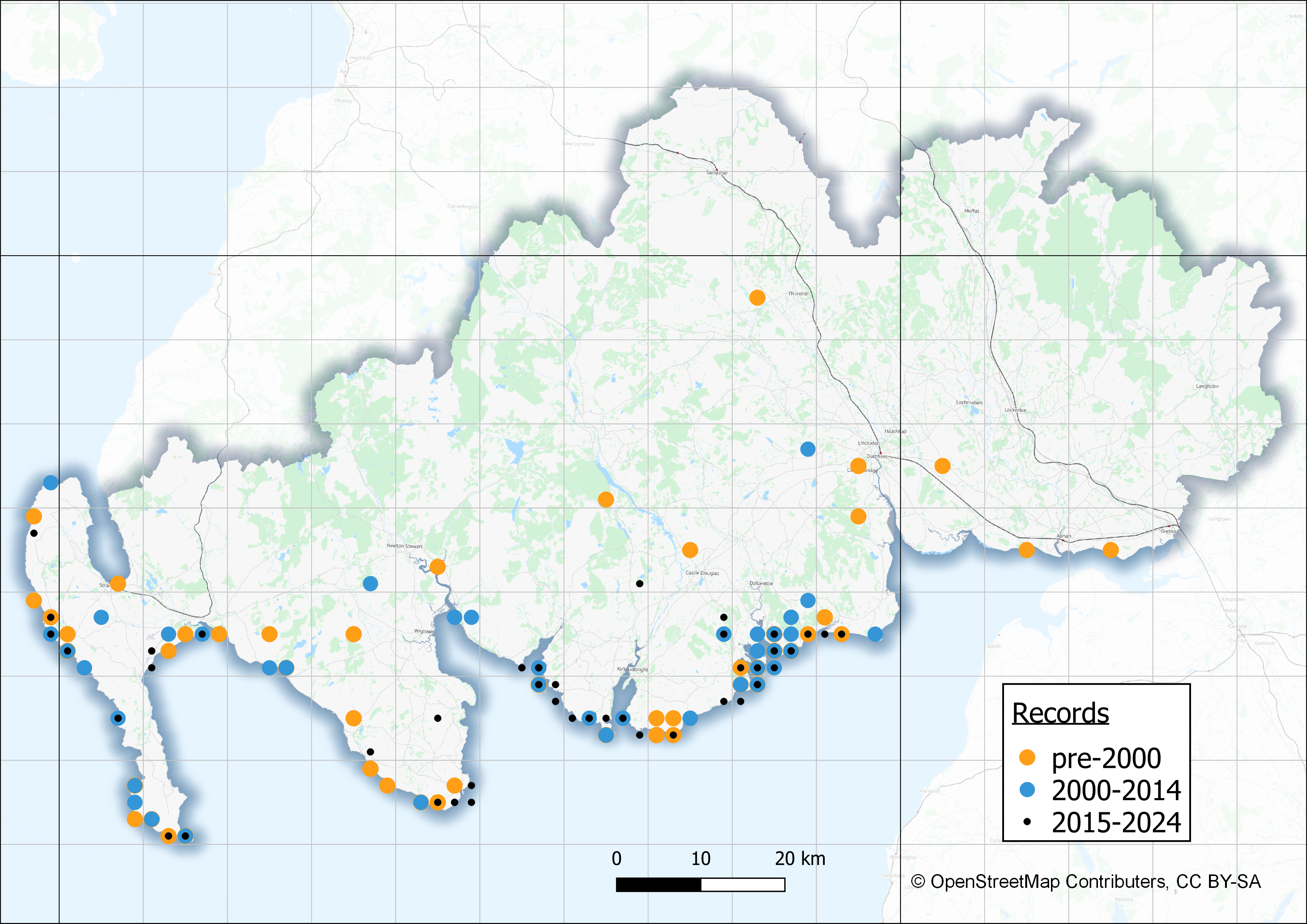Click the blue 2000-2014 legend symbol
Image resolution: width=1307 pixels, height=924 pixels.
tap(1027, 789)
